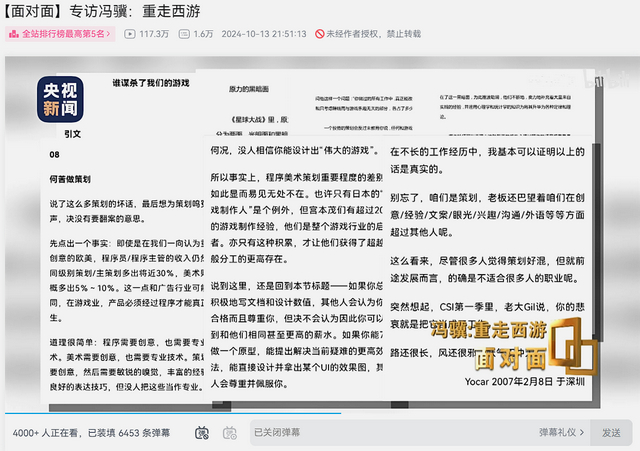640x451 pixels.
Task: Open danmaku settings icon
Action: 230,433
